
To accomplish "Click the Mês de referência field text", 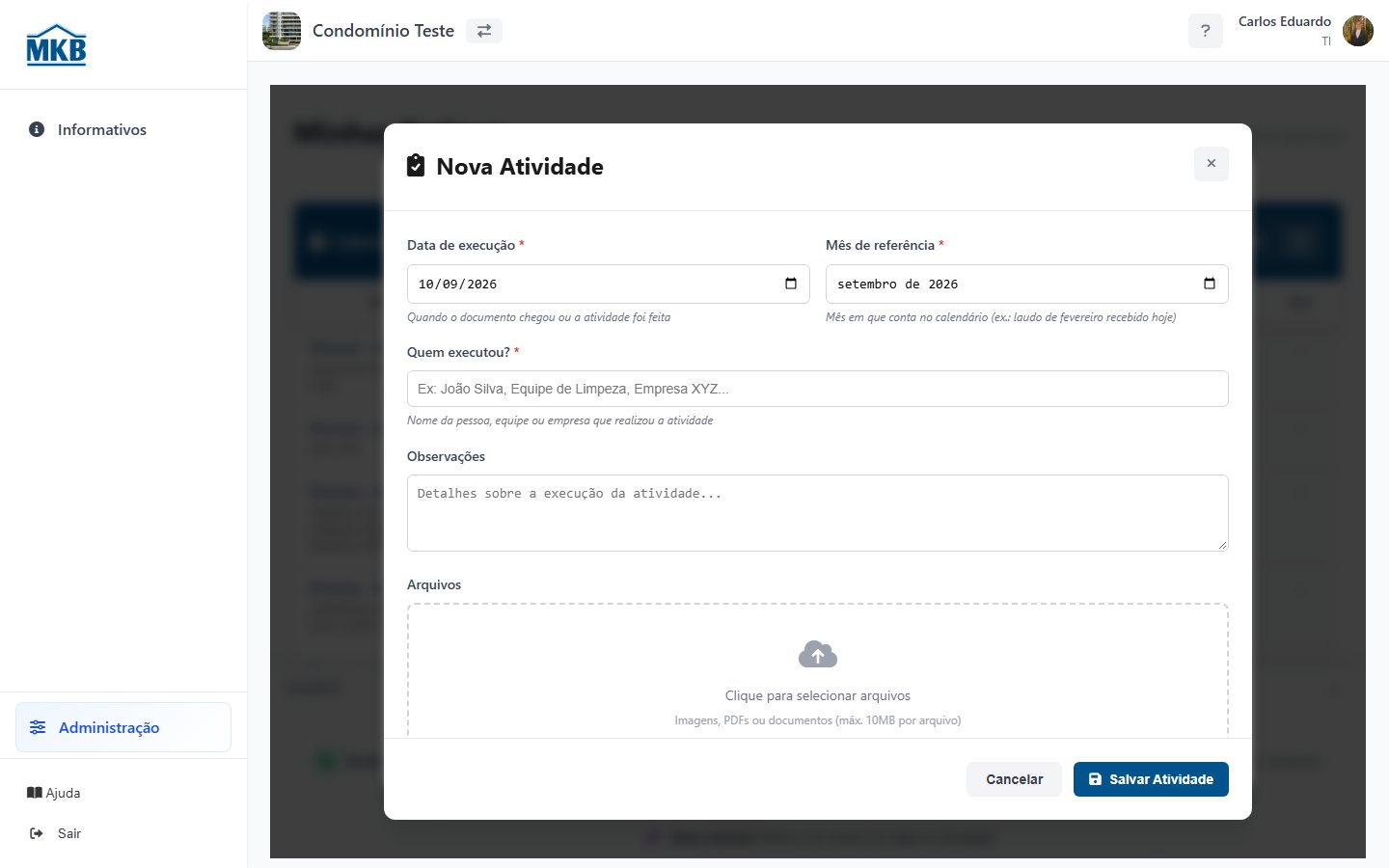I will pos(897,284).
